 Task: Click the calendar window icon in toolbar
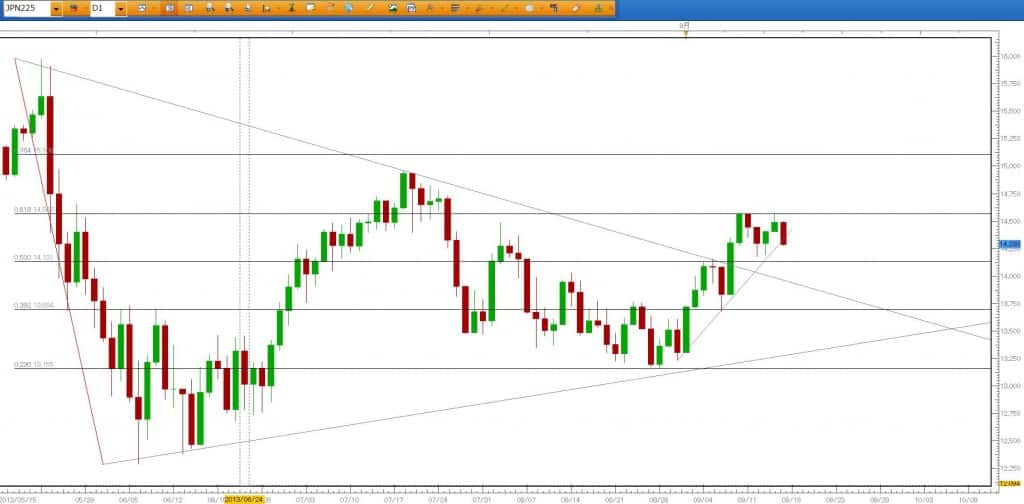point(410,8)
